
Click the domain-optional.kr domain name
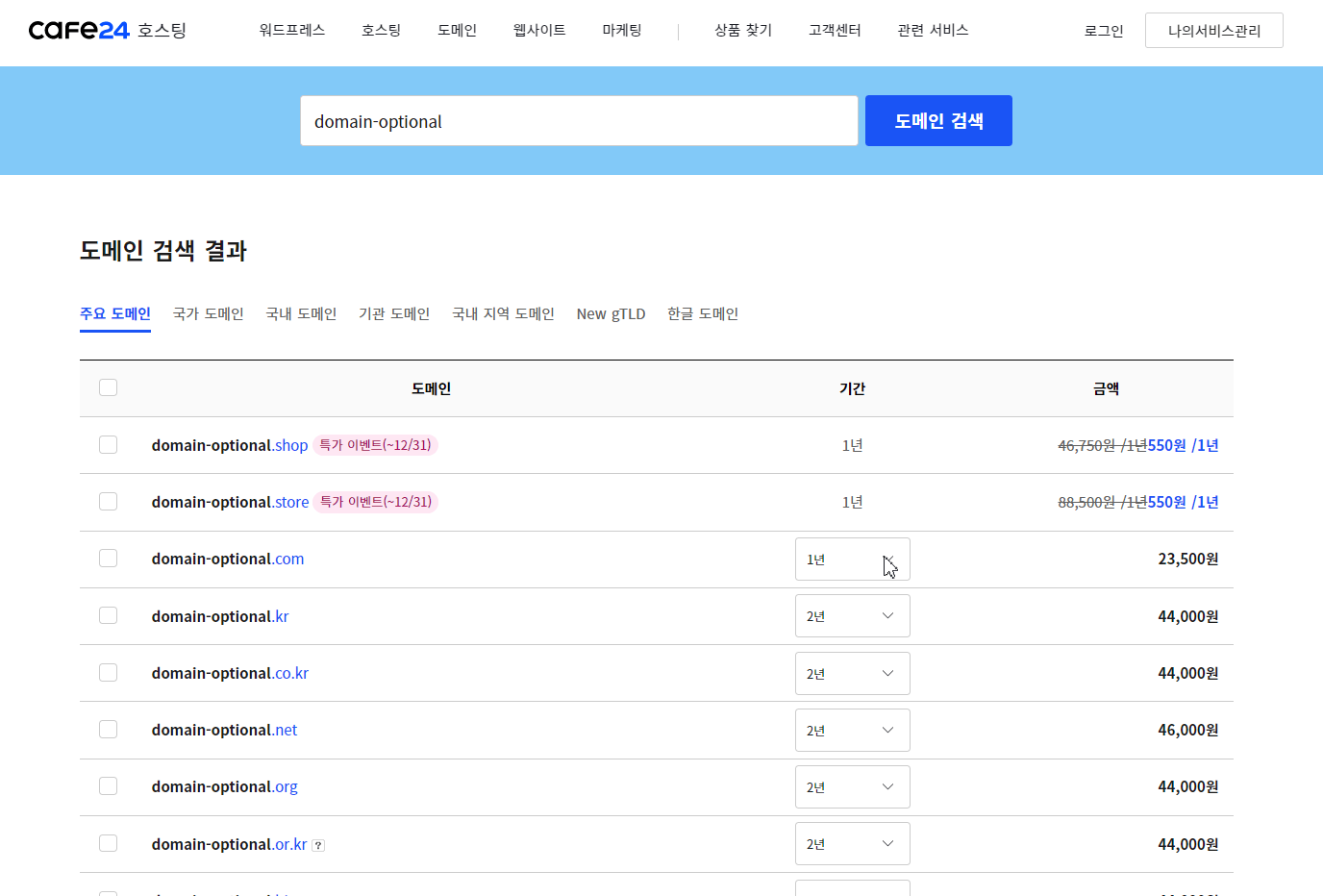point(220,616)
